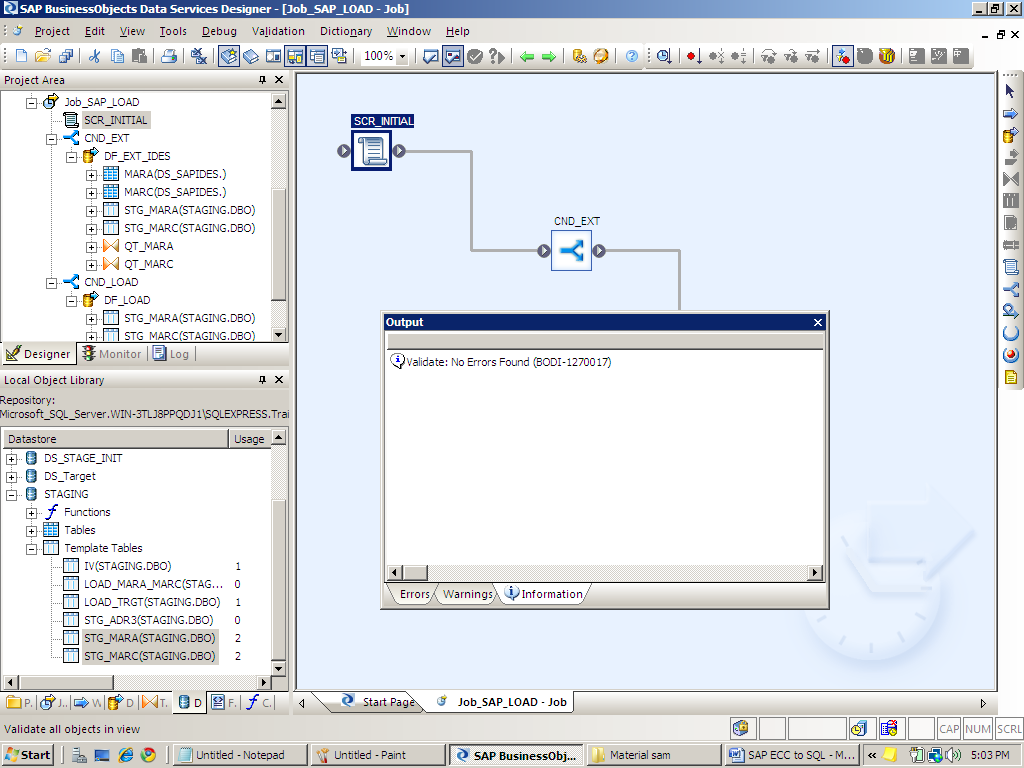Toggle the filters and breakpoints button

(842, 56)
